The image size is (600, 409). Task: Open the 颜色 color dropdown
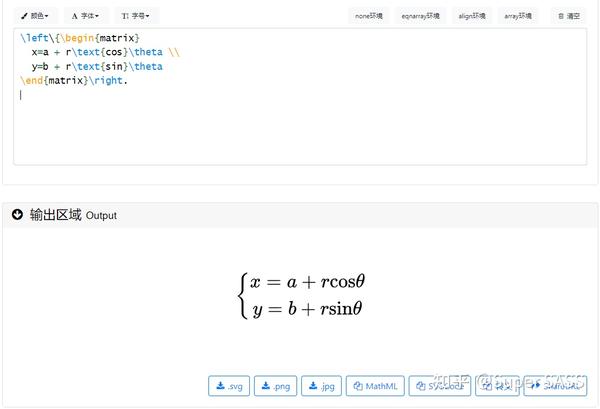point(34,16)
